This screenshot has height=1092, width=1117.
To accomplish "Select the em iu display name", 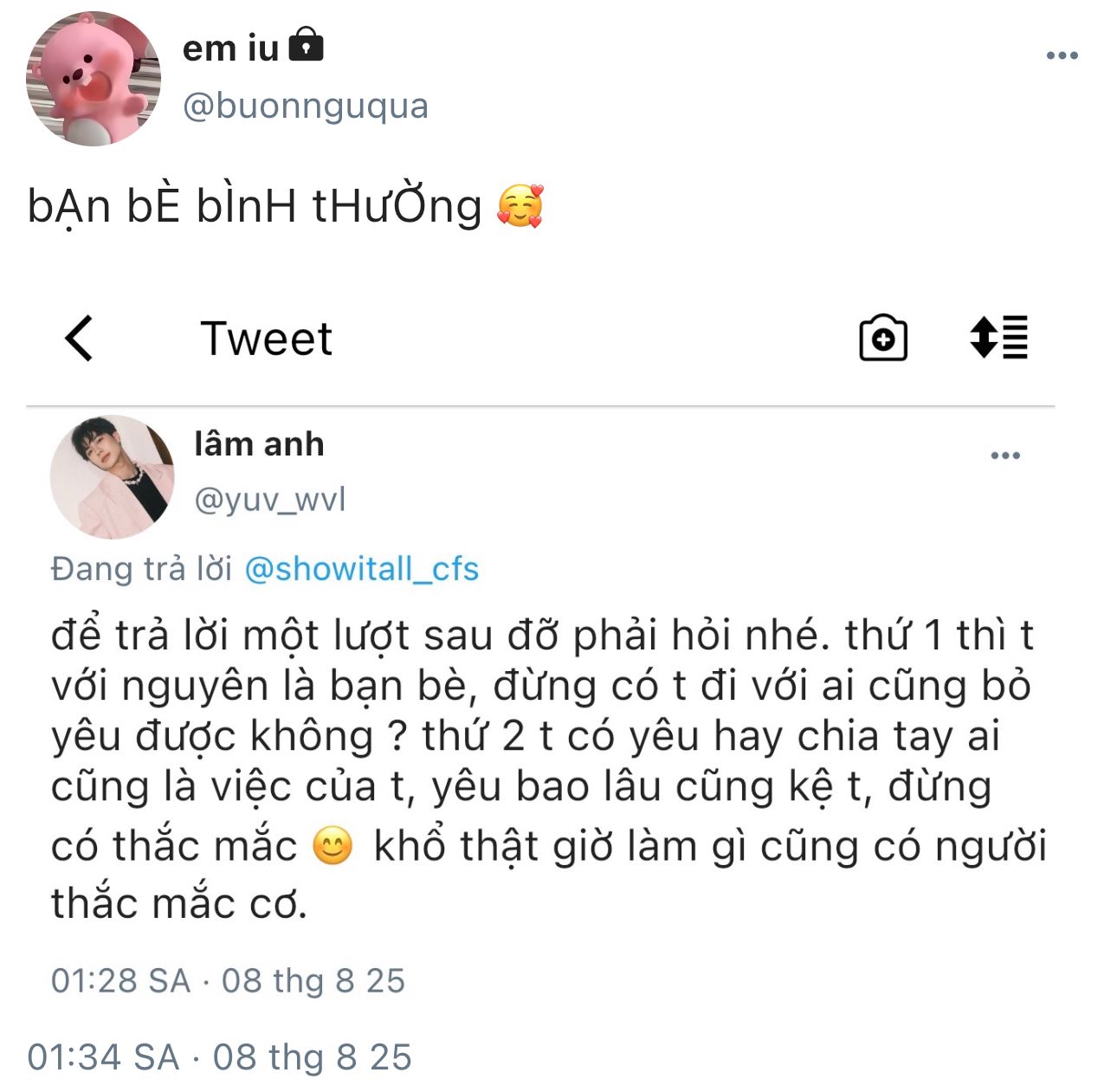I will 230,48.
